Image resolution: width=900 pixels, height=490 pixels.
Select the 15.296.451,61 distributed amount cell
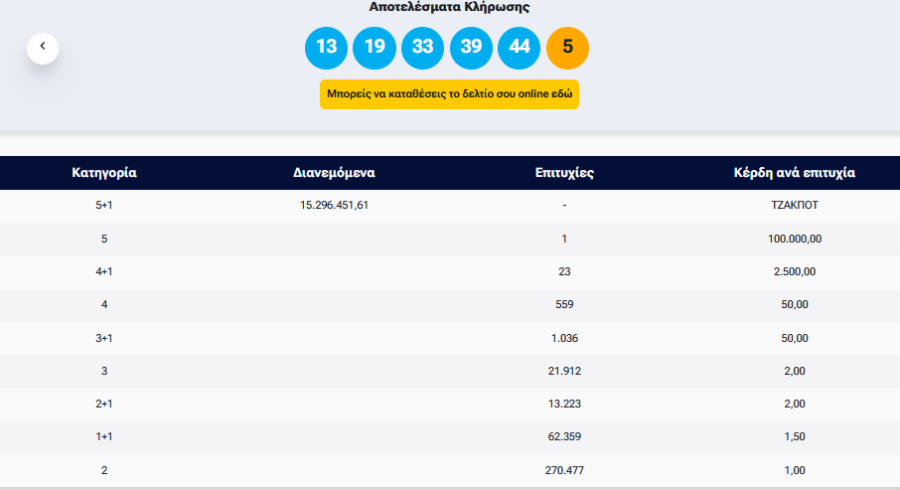tap(334, 205)
